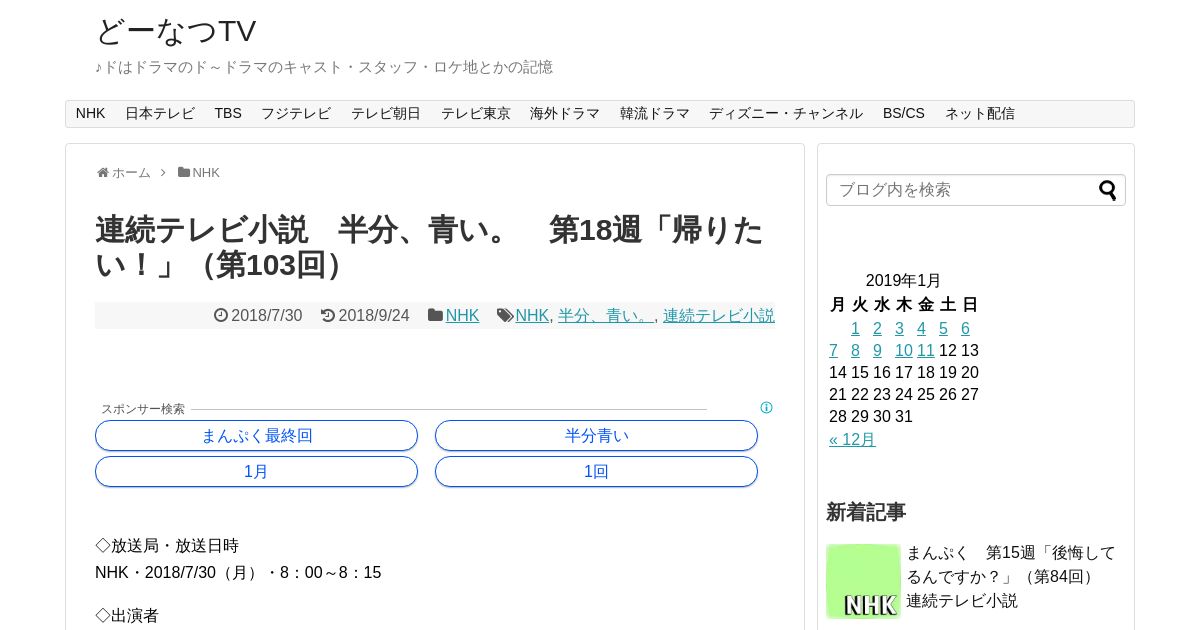Image resolution: width=1200 pixels, height=630 pixels.
Task: Open calendar date 11
Action: pos(926,351)
